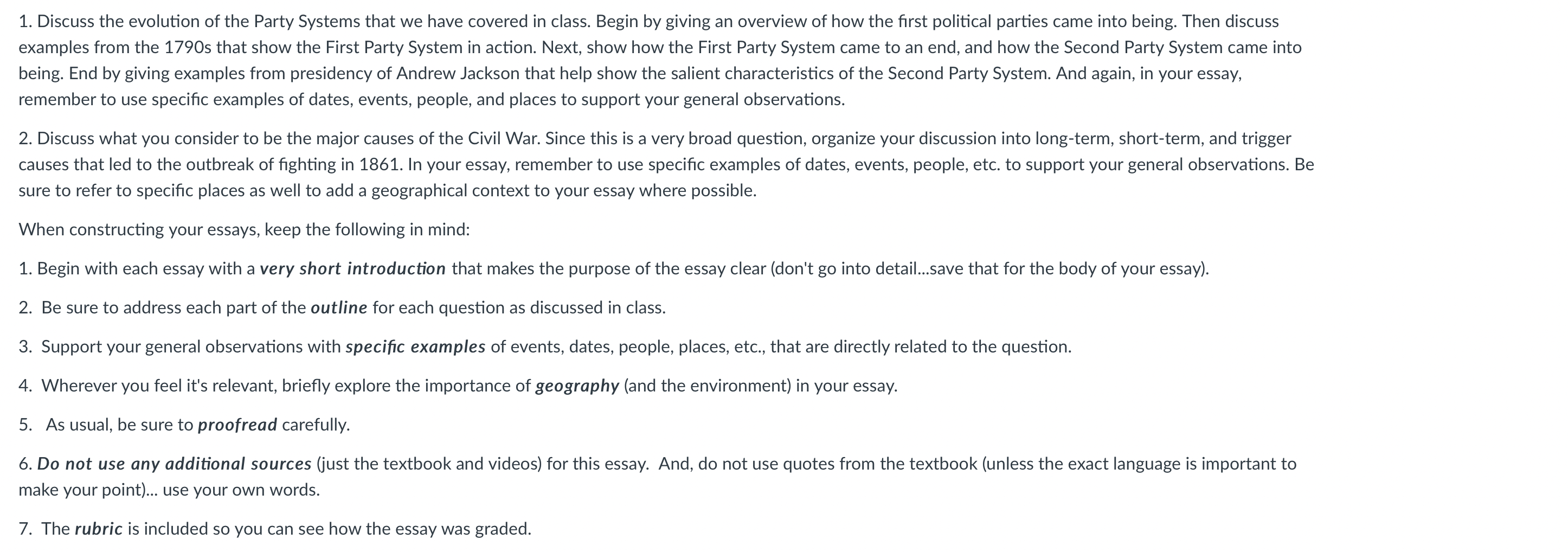Click the bold word 'geography'
Image resolution: width=1568 pixels, height=552 pixels.
tap(577, 386)
